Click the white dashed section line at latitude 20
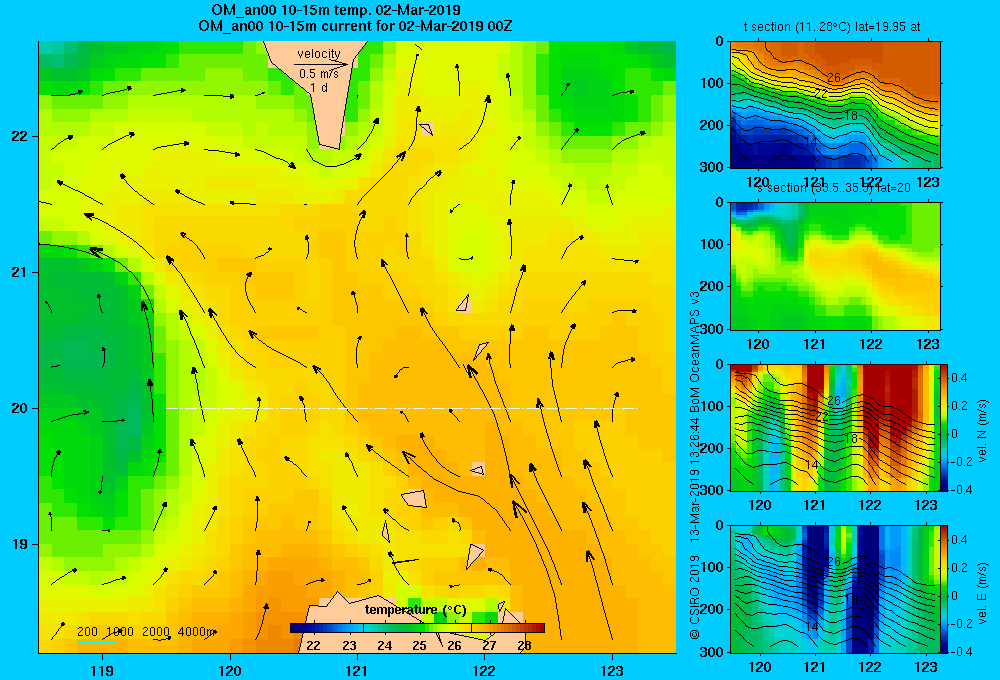 click(x=401, y=408)
